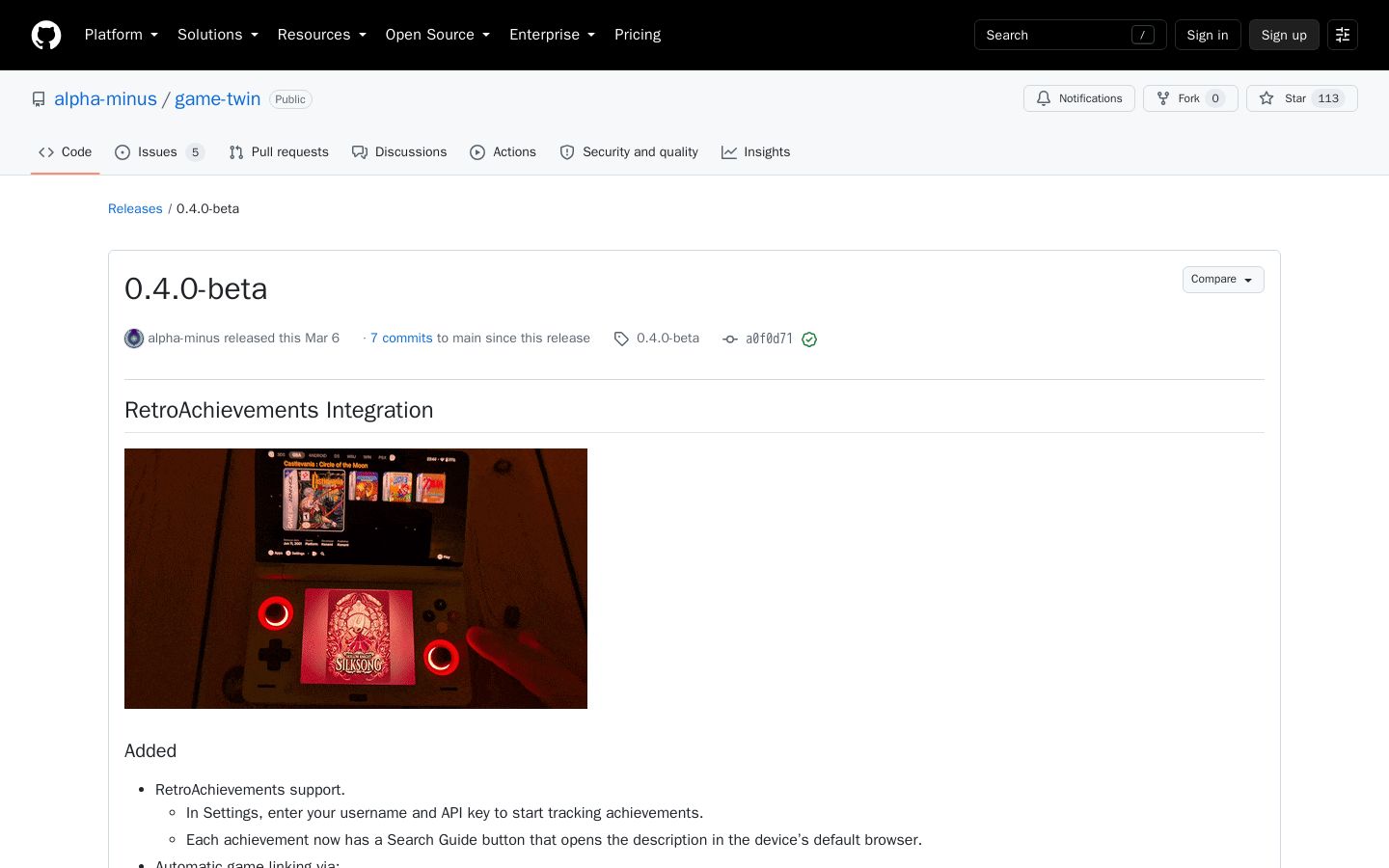
Task: View the 7 commits since release
Action: click(401, 339)
